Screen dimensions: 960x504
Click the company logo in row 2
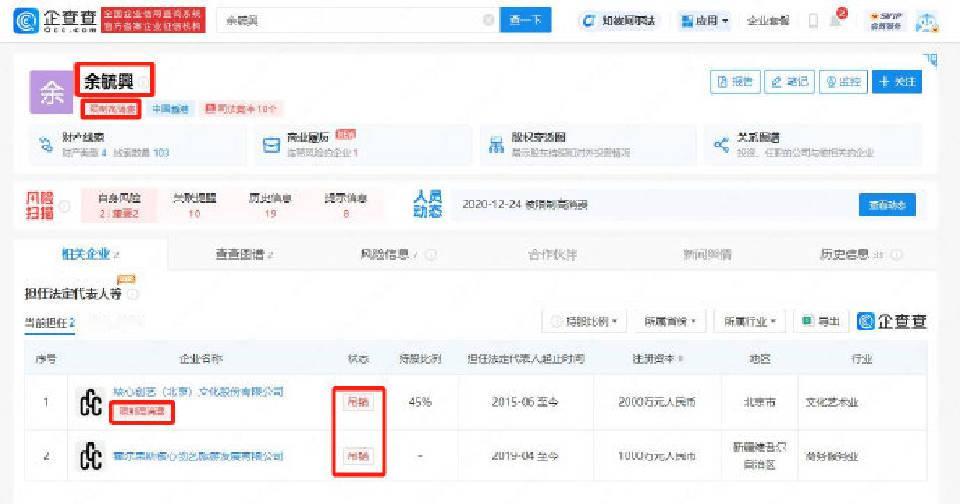click(x=91, y=456)
